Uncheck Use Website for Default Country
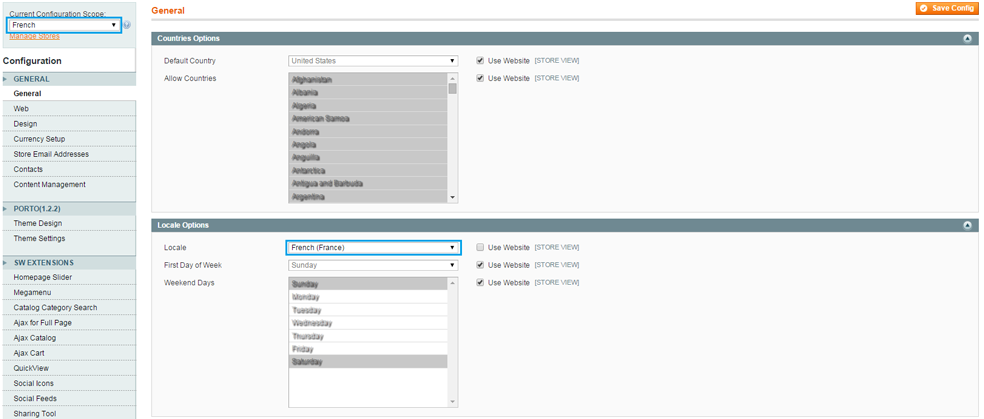 (x=481, y=61)
